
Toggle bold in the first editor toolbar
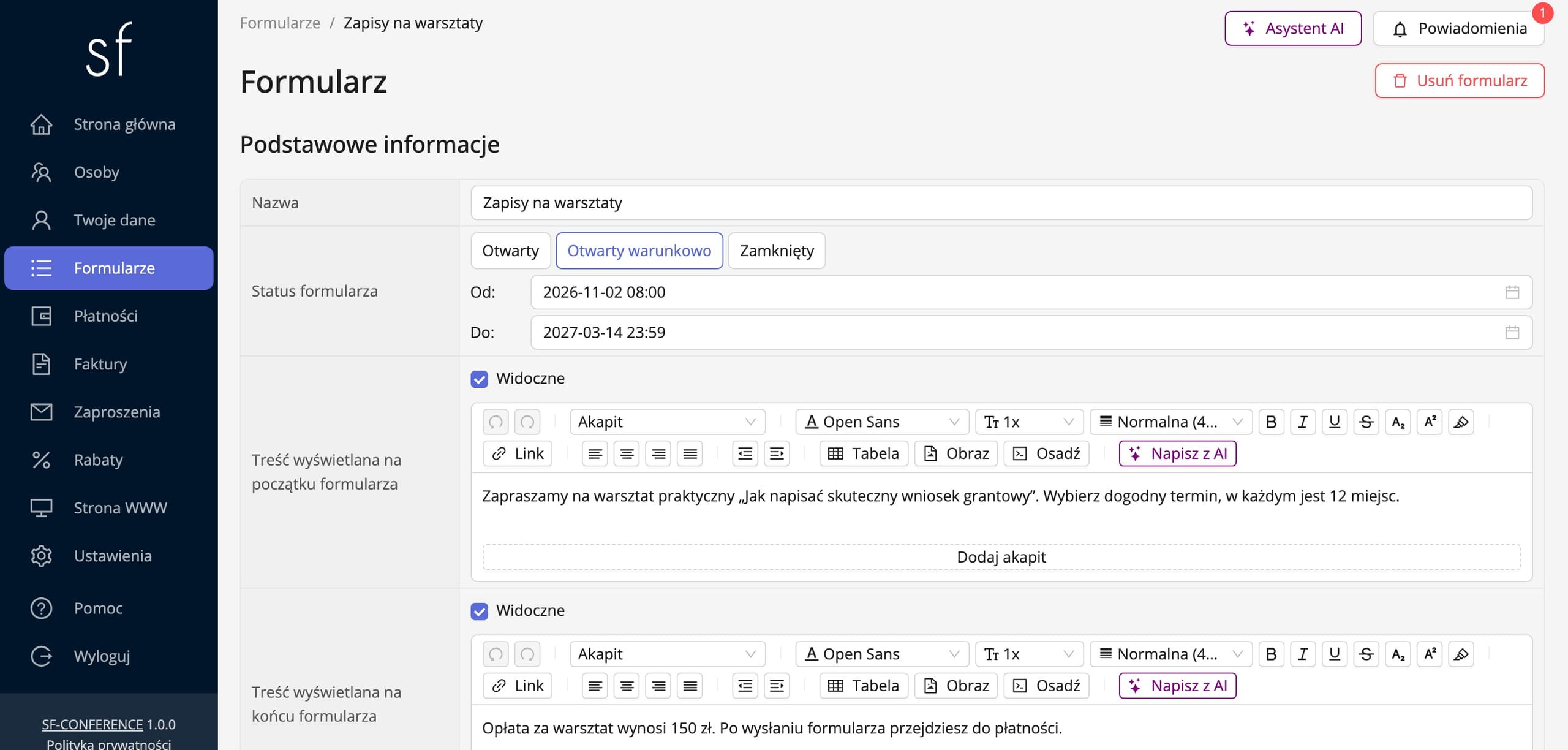[1271, 422]
